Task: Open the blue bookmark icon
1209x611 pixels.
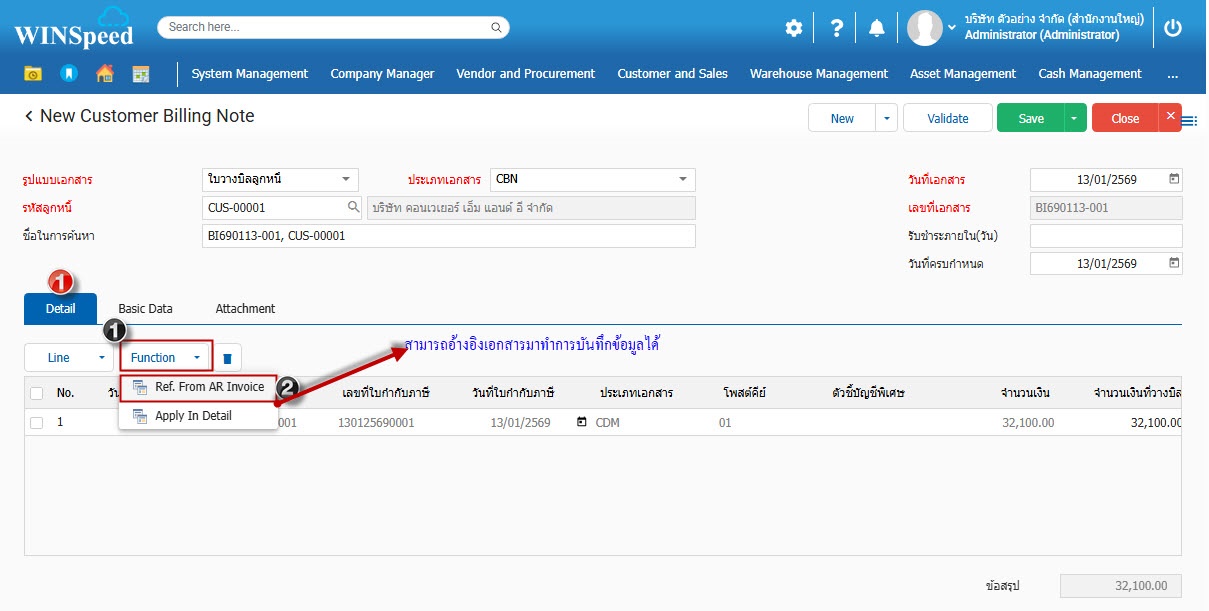Action: (x=69, y=74)
